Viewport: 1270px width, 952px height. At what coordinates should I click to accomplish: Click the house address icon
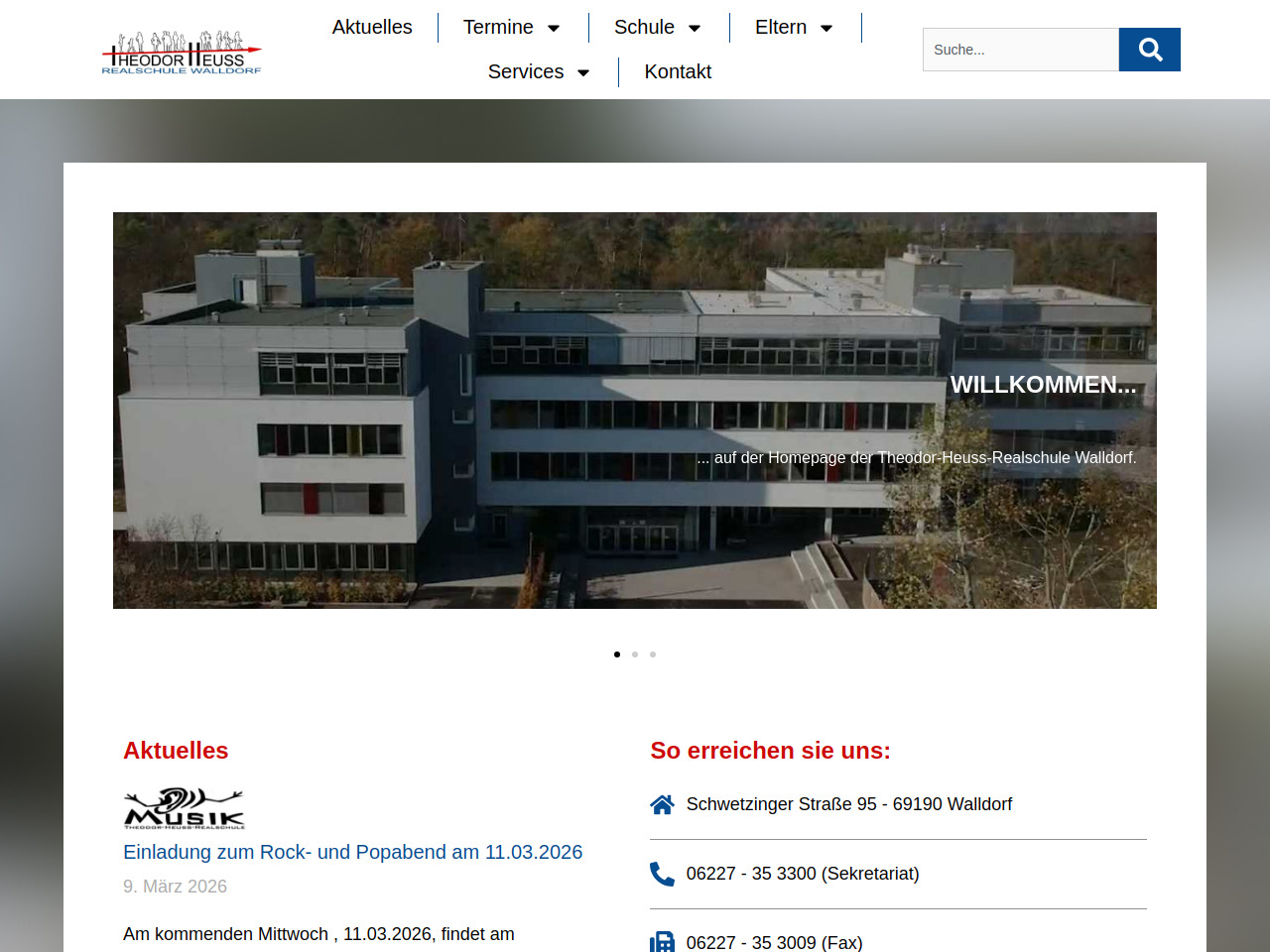(662, 804)
